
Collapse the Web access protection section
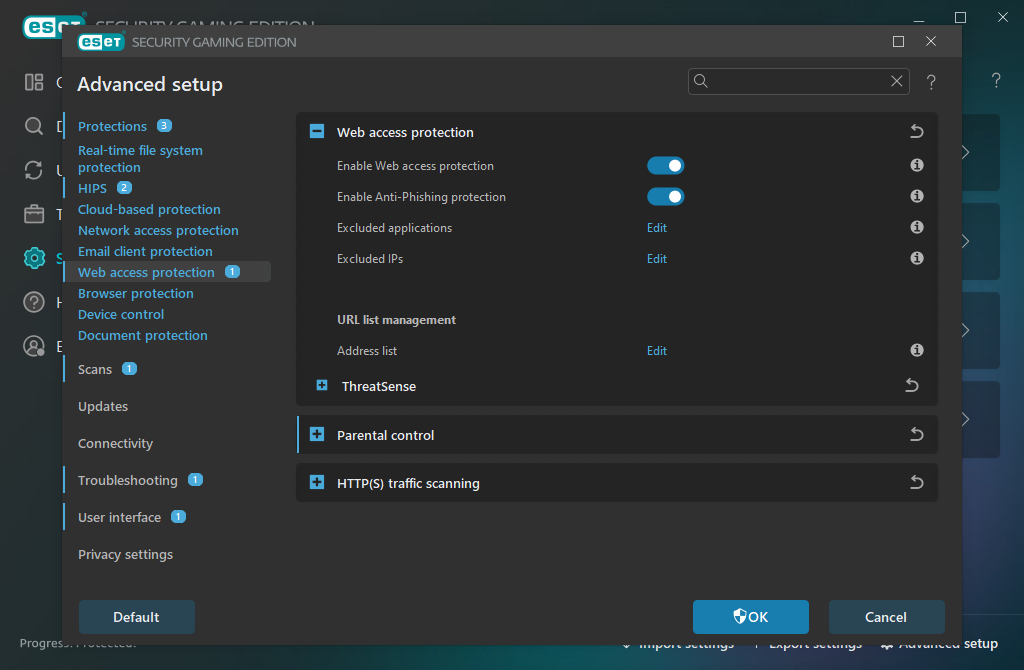click(317, 131)
